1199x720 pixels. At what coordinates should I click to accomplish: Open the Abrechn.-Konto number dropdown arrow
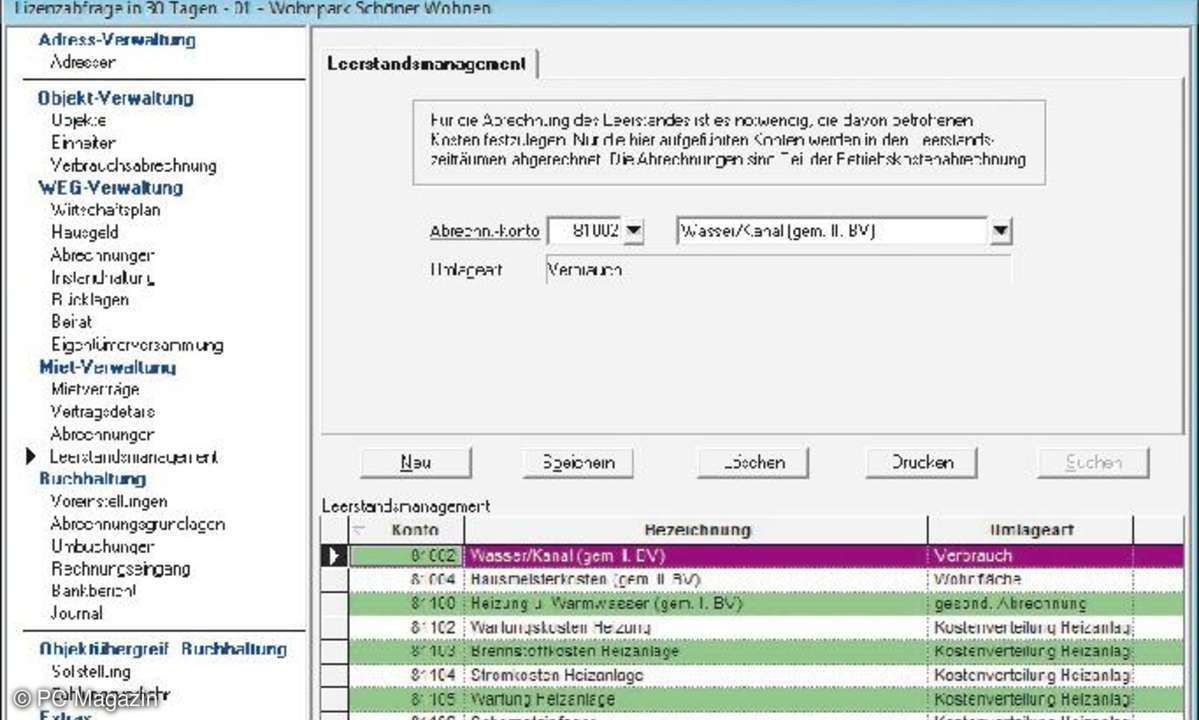tap(634, 230)
